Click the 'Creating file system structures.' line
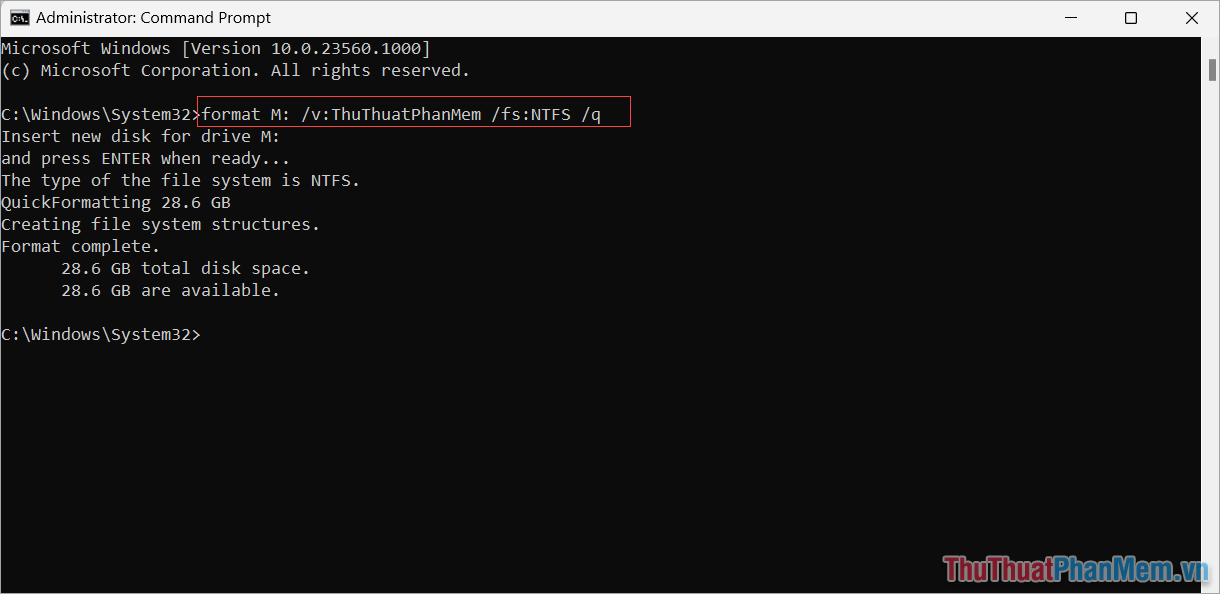Viewport: 1220px width, 594px height. pos(160,223)
